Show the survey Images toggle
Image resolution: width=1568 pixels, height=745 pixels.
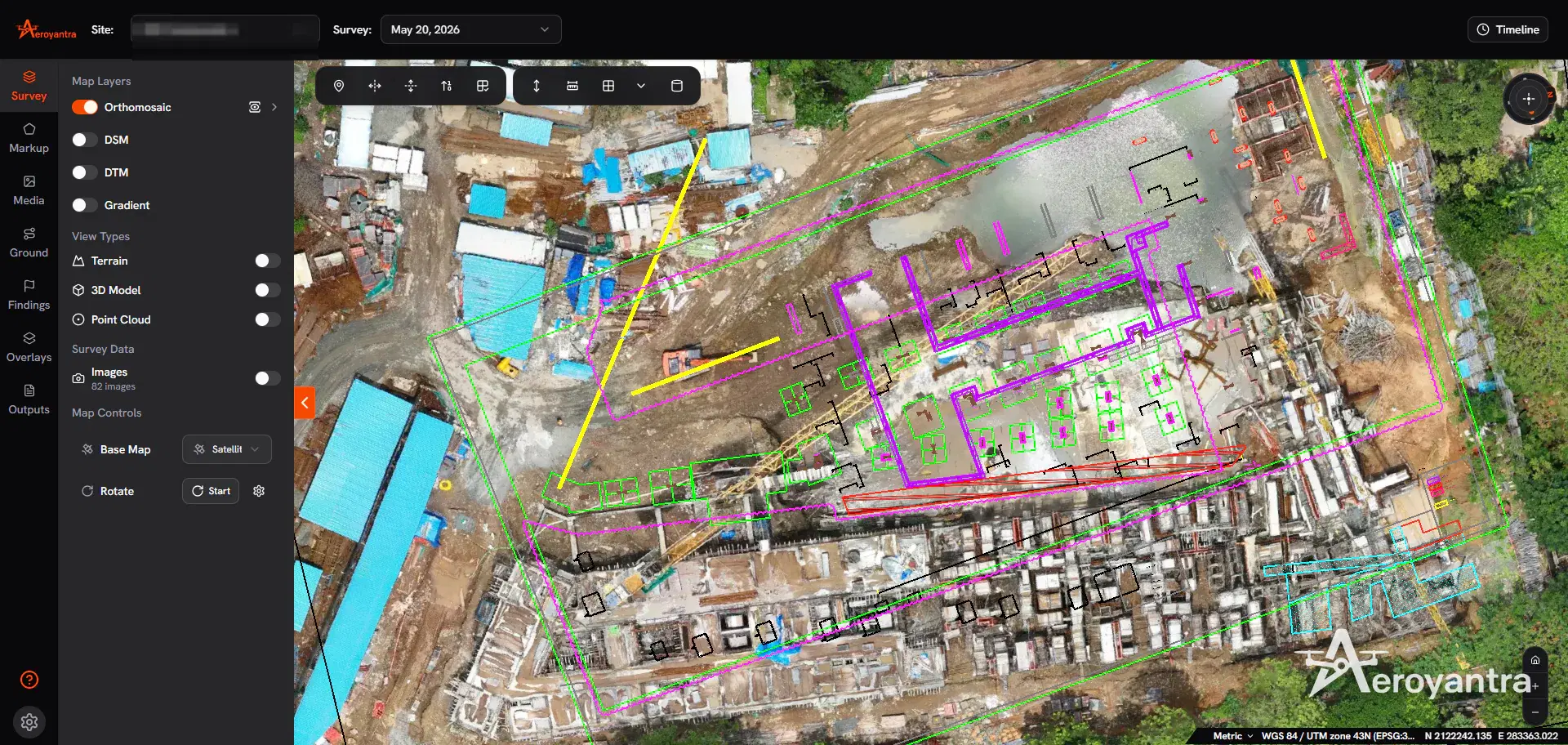pos(268,378)
